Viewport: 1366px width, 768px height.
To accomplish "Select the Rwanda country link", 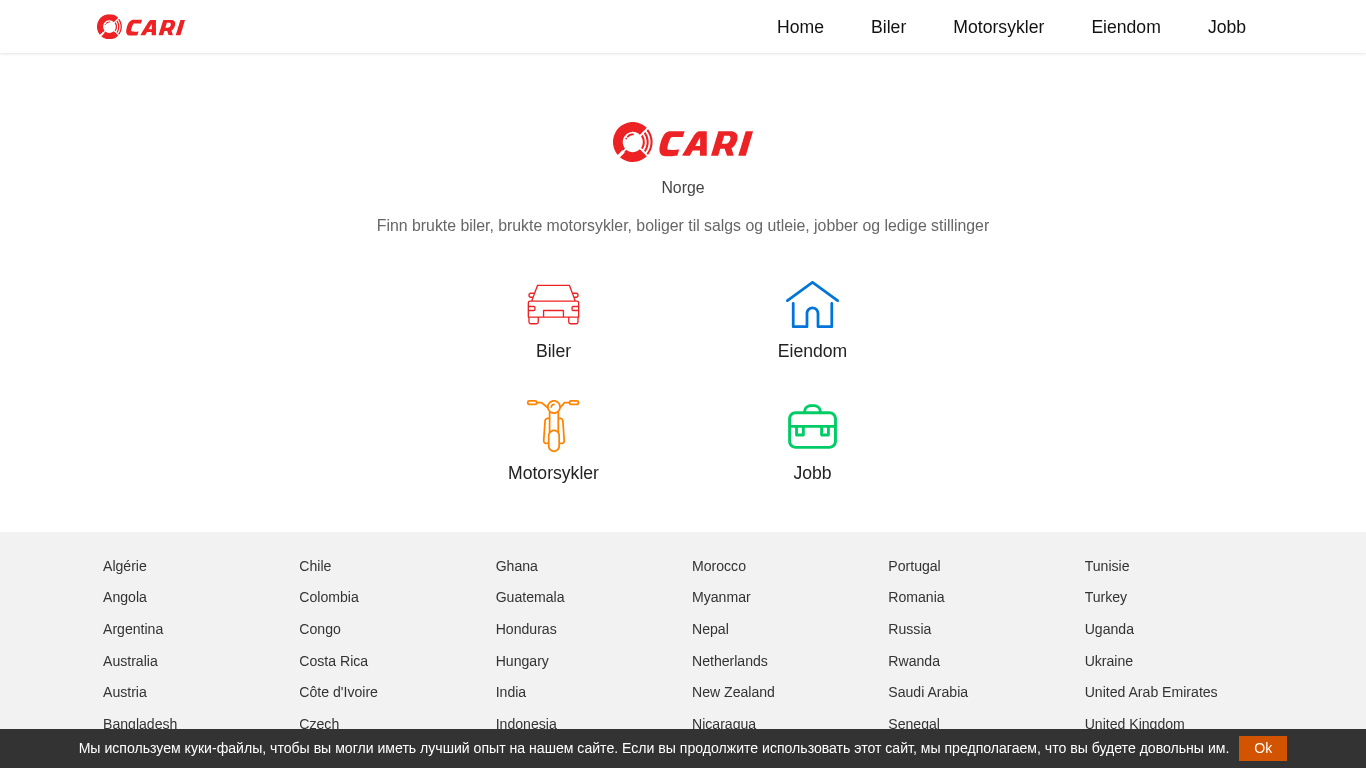I will coord(914,661).
